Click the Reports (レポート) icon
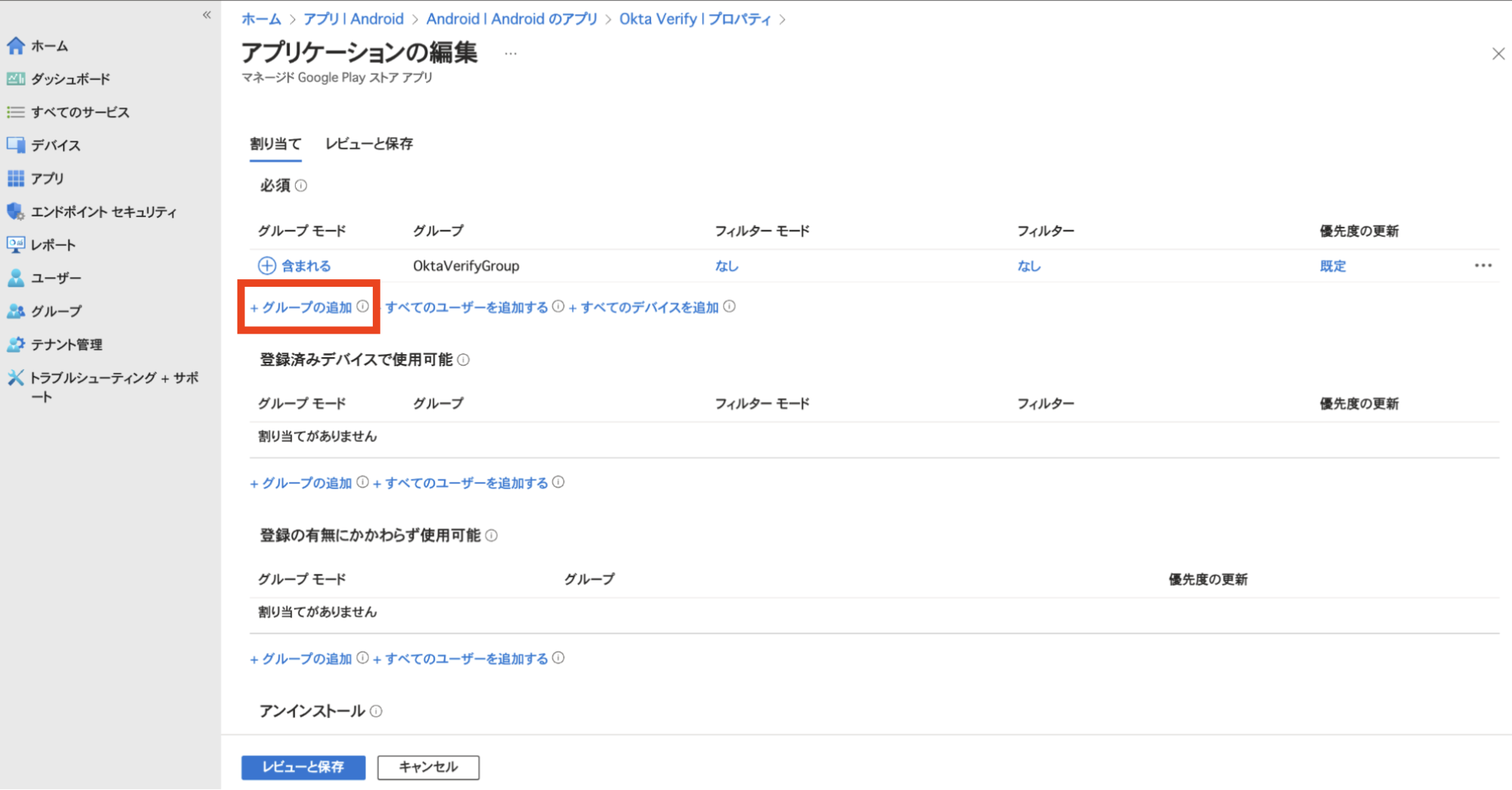Viewport: 1512px width, 790px height. coord(15,244)
